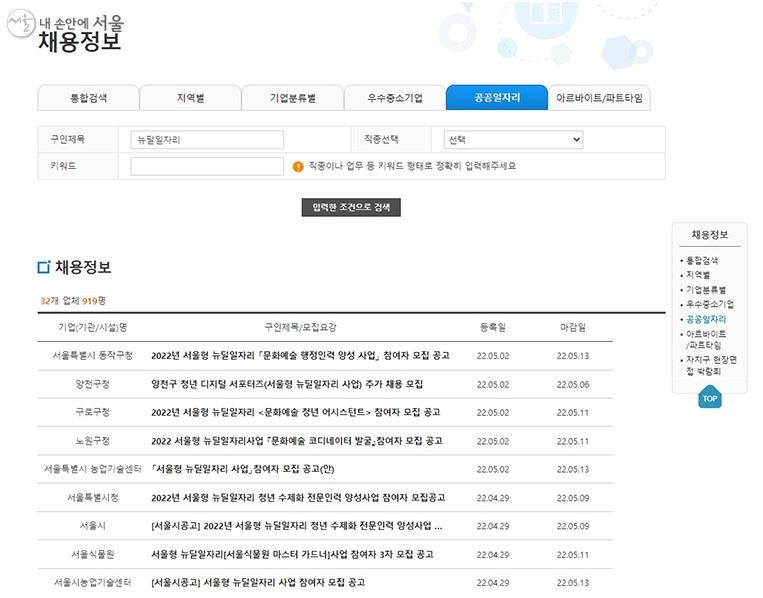This screenshot has height=598, width=763.
Task: Open the 기업분류별 tab
Action: tap(292, 98)
